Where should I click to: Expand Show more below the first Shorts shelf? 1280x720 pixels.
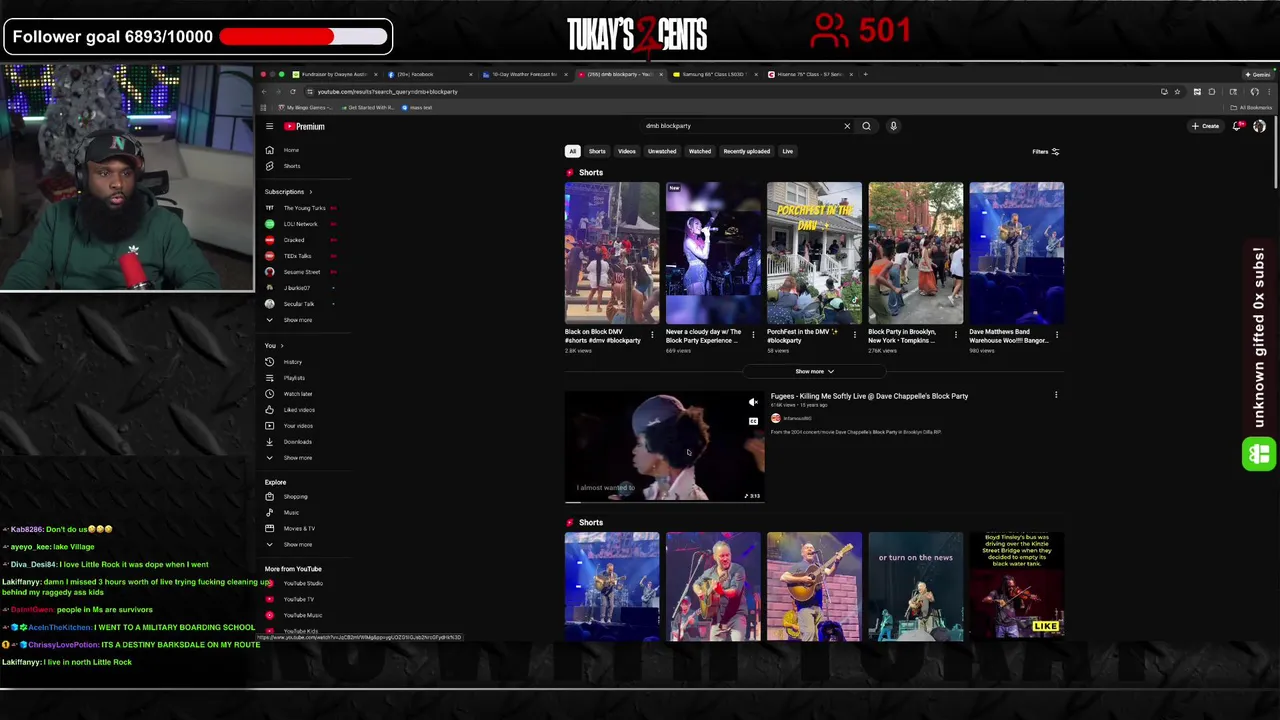(x=814, y=372)
